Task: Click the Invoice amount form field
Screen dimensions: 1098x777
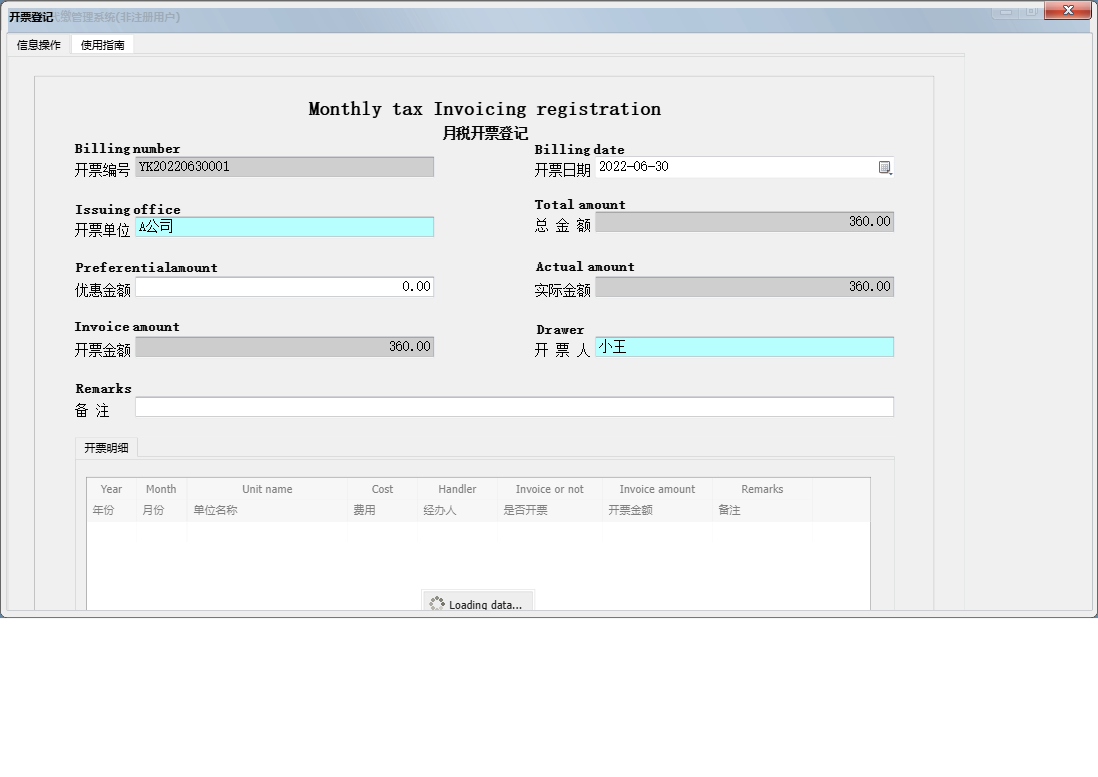Action: tap(284, 347)
